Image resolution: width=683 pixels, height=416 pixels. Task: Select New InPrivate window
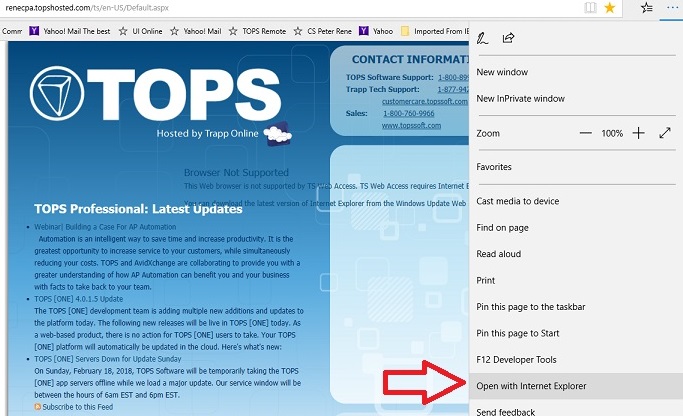point(576,98)
